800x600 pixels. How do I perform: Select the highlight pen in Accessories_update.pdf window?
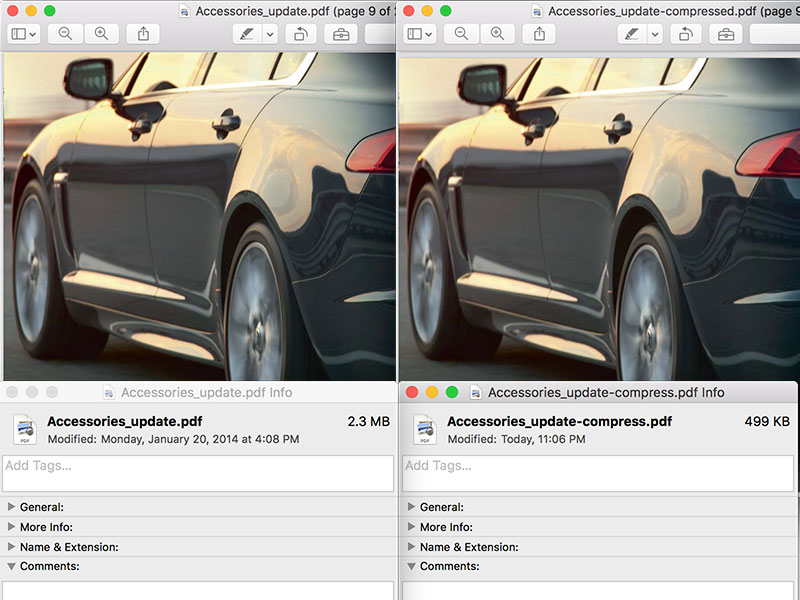click(247, 34)
